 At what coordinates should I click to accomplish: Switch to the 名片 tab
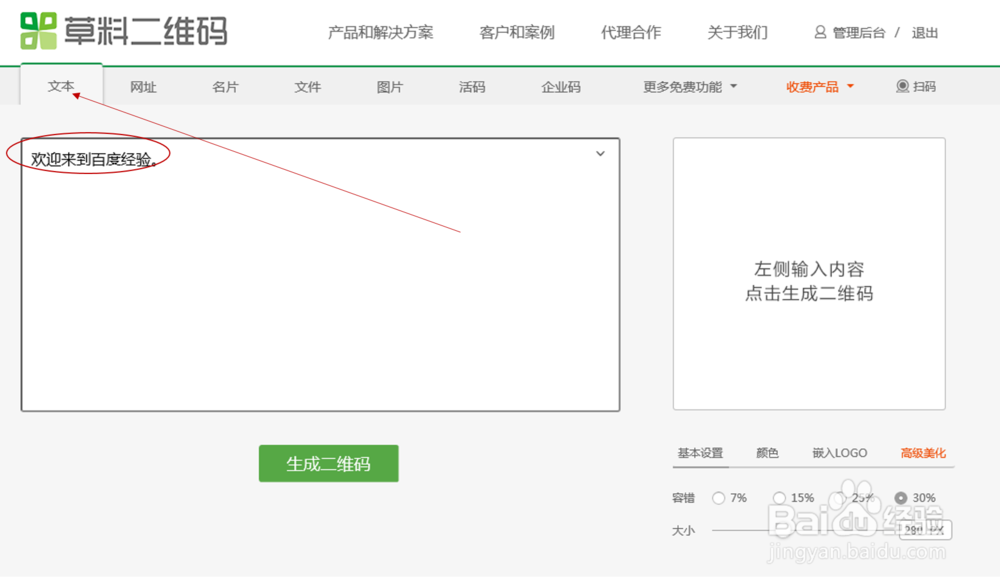coord(225,87)
